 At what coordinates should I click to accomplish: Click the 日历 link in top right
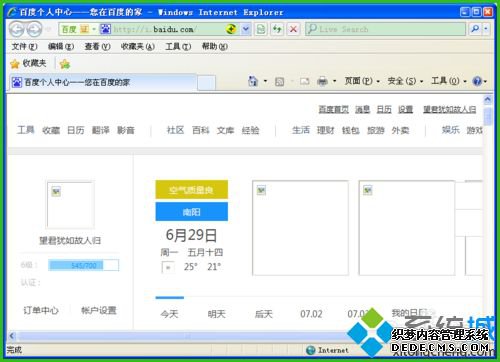click(384, 109)
